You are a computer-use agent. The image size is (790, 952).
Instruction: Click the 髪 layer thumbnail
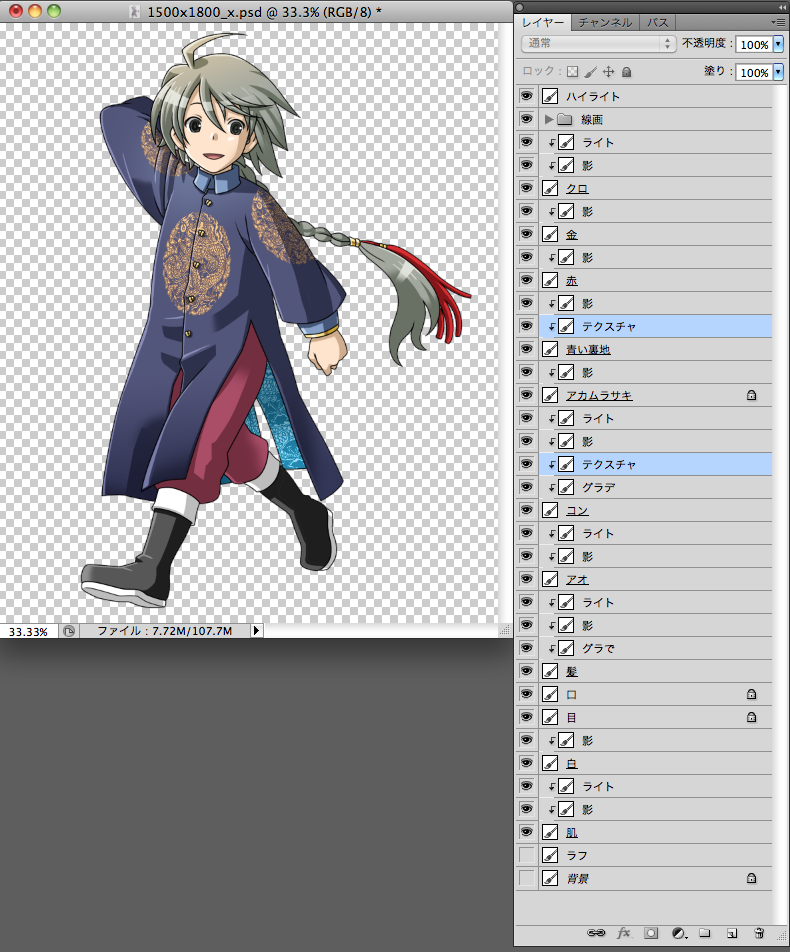[550, 671]
